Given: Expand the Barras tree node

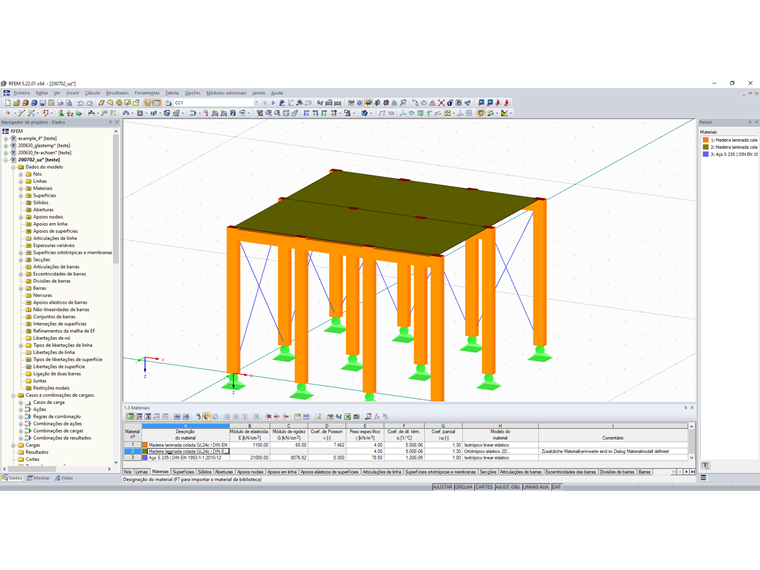Looking at the screenshot, I should (x=21, y=288).
